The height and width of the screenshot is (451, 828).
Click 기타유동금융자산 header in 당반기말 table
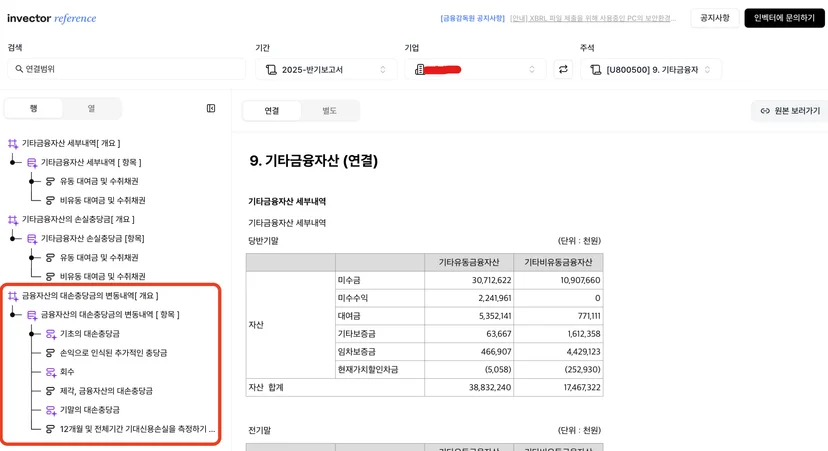[469, 262]
